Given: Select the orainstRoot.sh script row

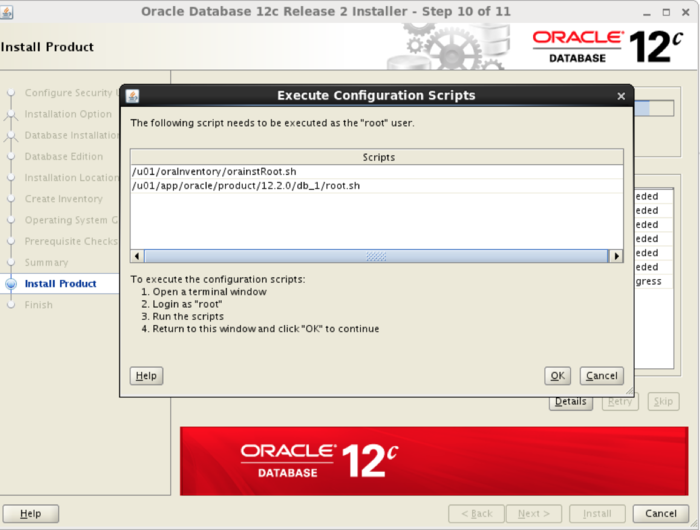Looking at the screenshot, I should (x=377, y=171).
